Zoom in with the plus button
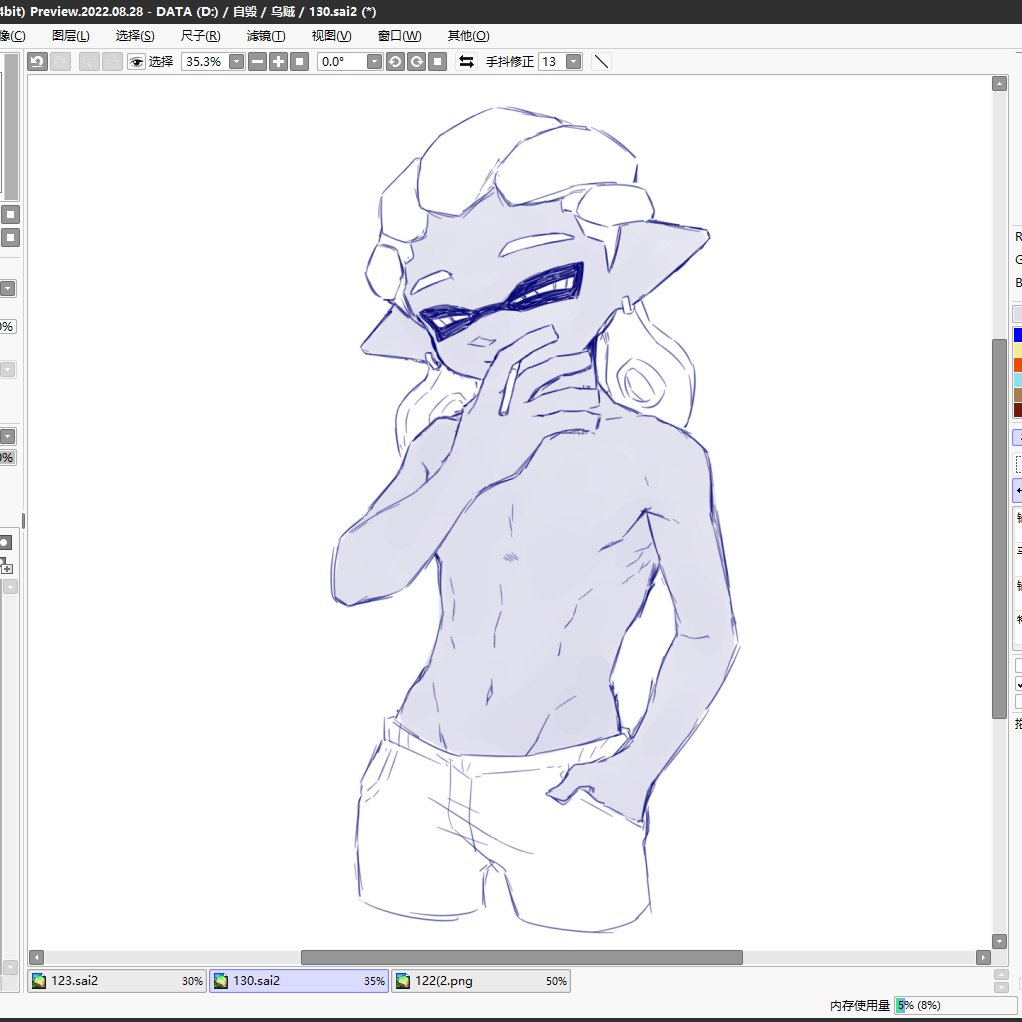The width and height of the screenshot is (1022, 1022). [x=278, y=61]
